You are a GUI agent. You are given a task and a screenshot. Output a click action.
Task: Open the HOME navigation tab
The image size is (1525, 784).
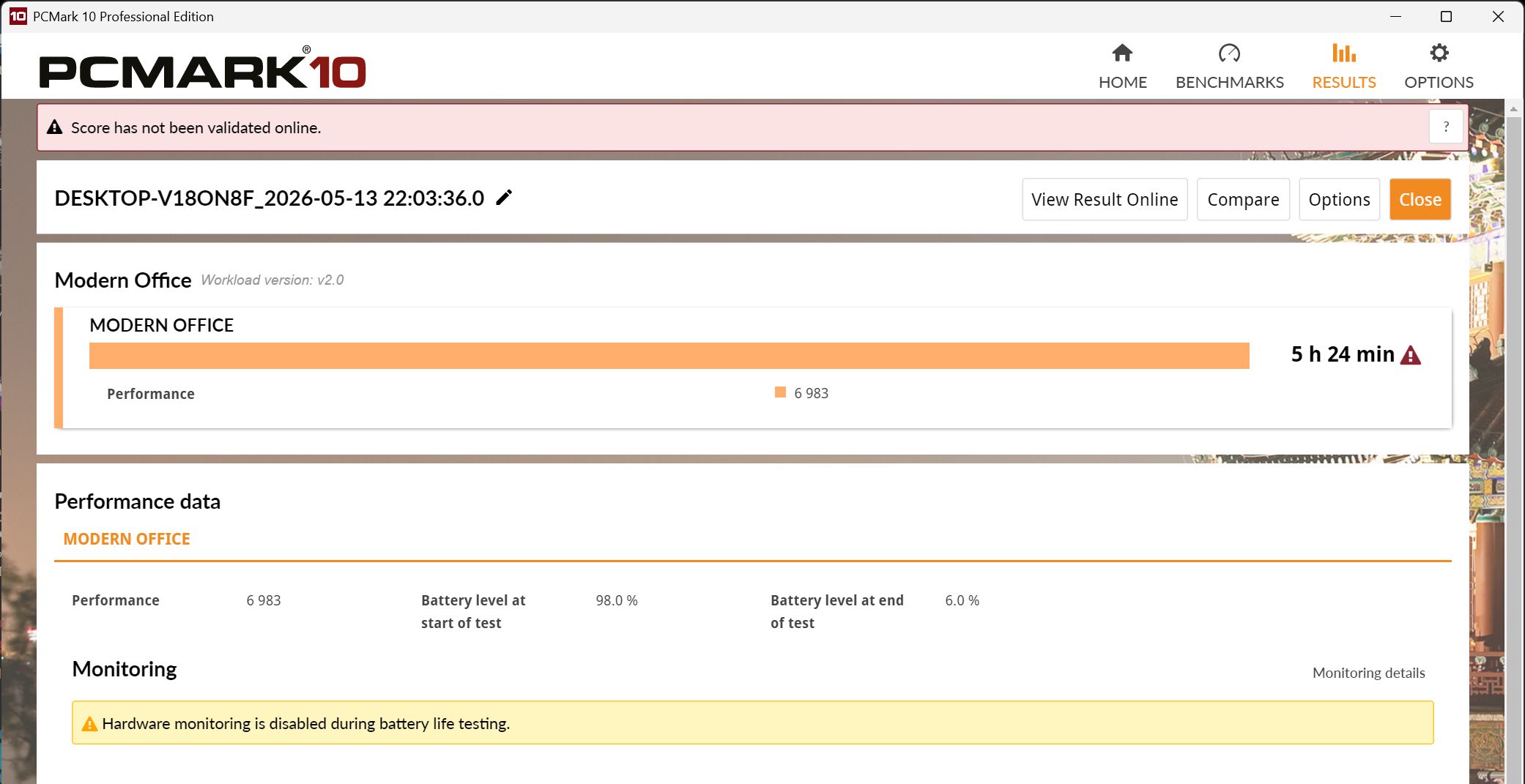1122,65
